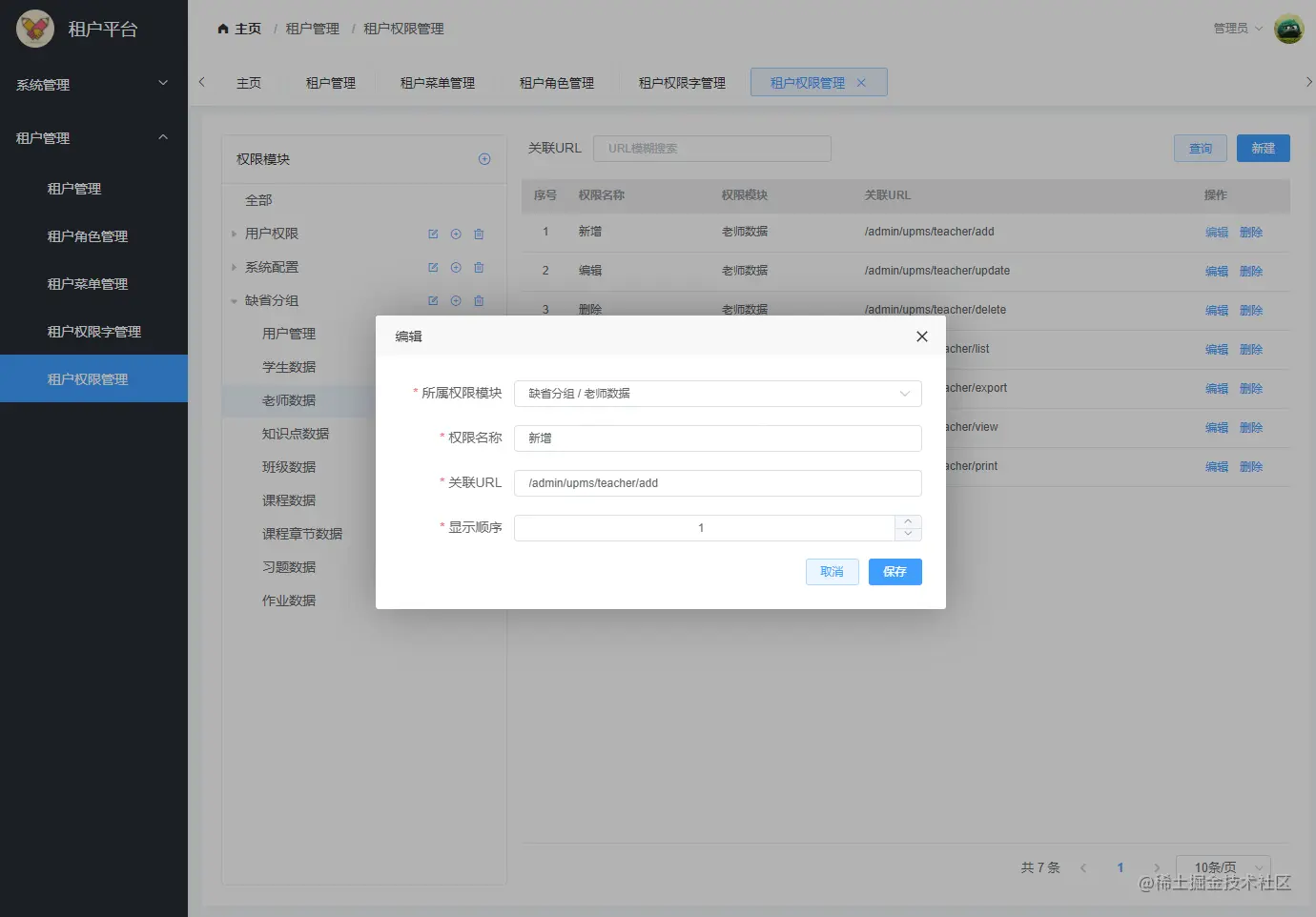This screenshot has width=1316, height=917.
Task: Edit the 用户权限 module with pencil icon
Action: [433, 234]
